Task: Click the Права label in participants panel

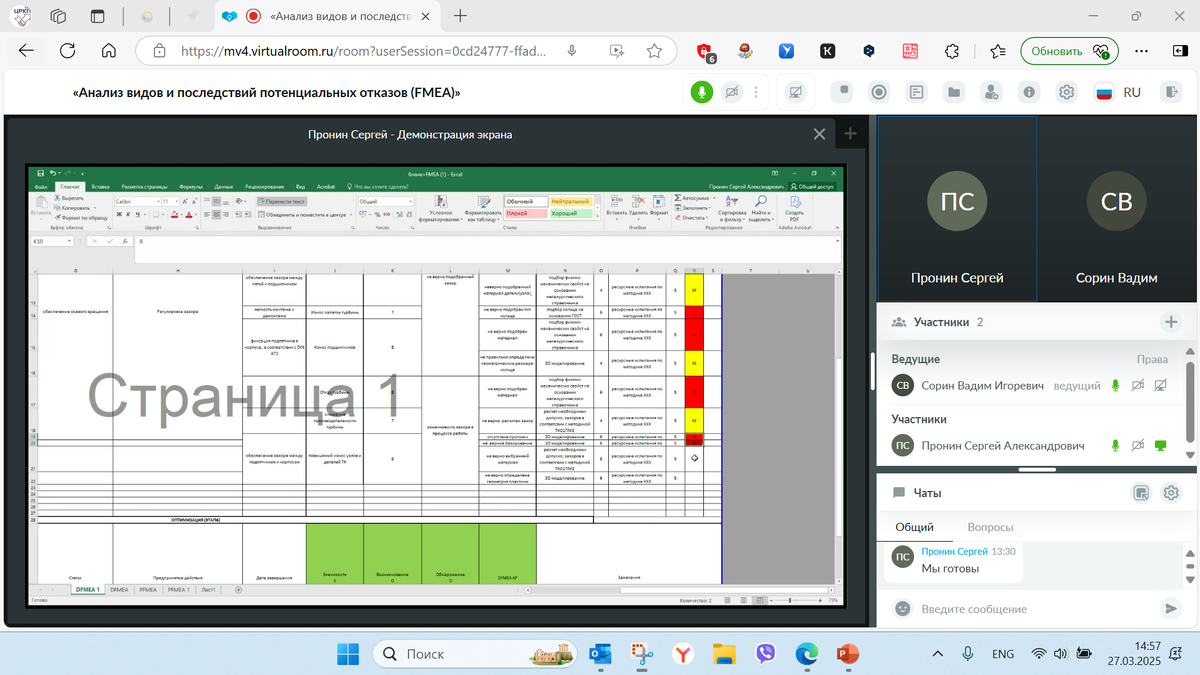Action: [x=1152, y=359]
